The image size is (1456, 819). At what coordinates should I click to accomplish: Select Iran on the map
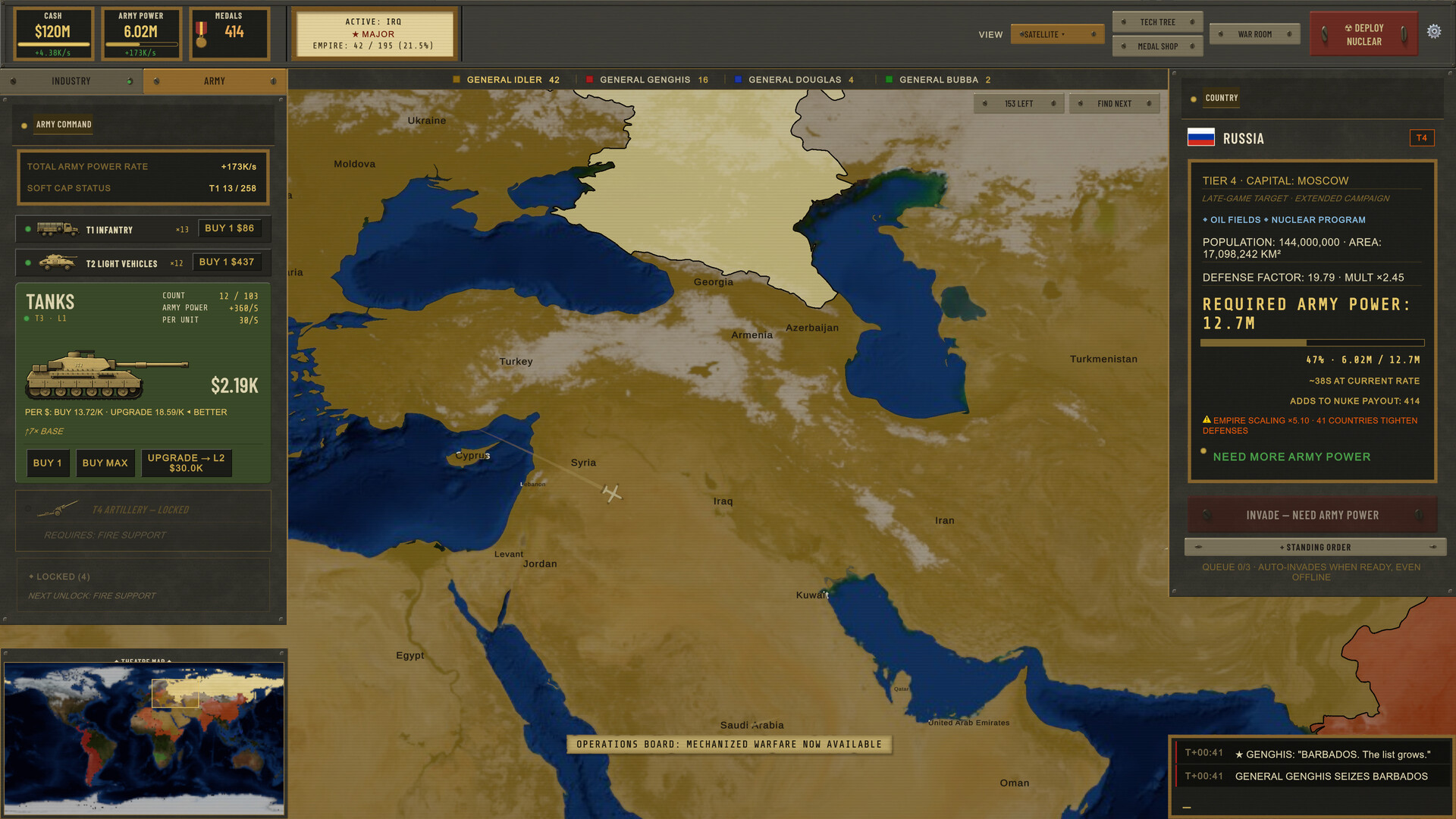click(944, 520)
